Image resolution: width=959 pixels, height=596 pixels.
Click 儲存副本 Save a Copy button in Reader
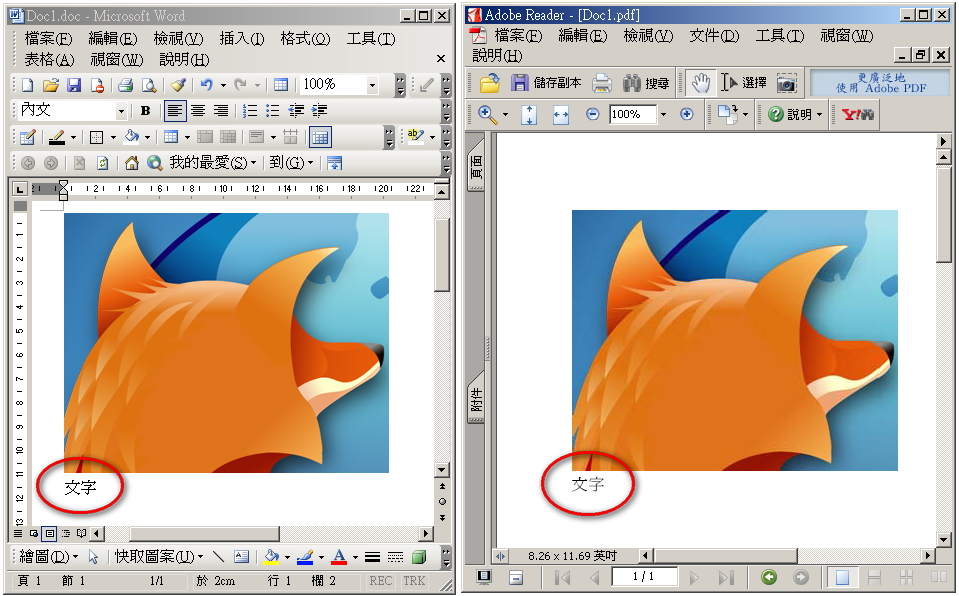(x=546, y=83)
